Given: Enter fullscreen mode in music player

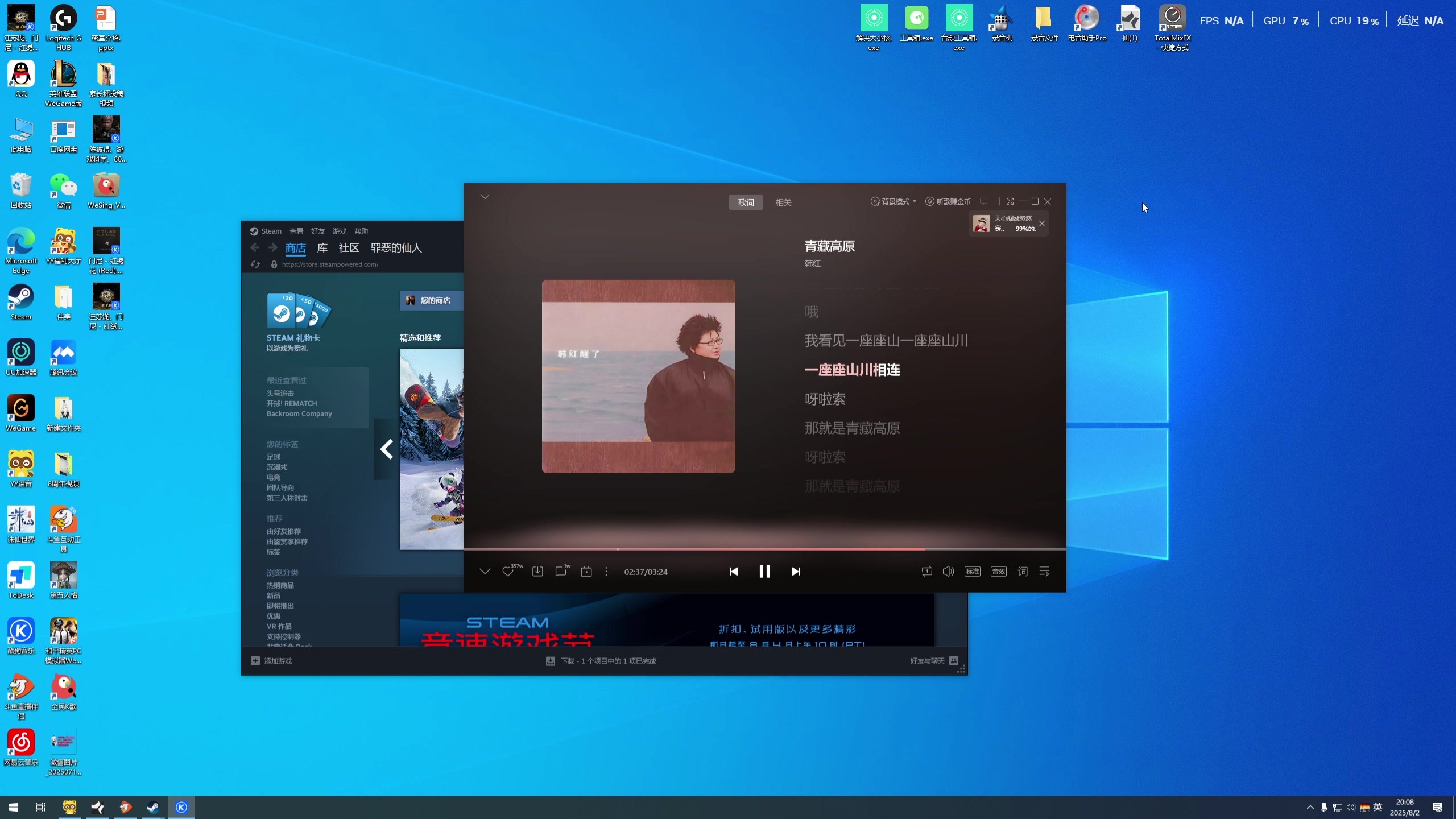Looking at the screenshot, I should (1010, 201).
